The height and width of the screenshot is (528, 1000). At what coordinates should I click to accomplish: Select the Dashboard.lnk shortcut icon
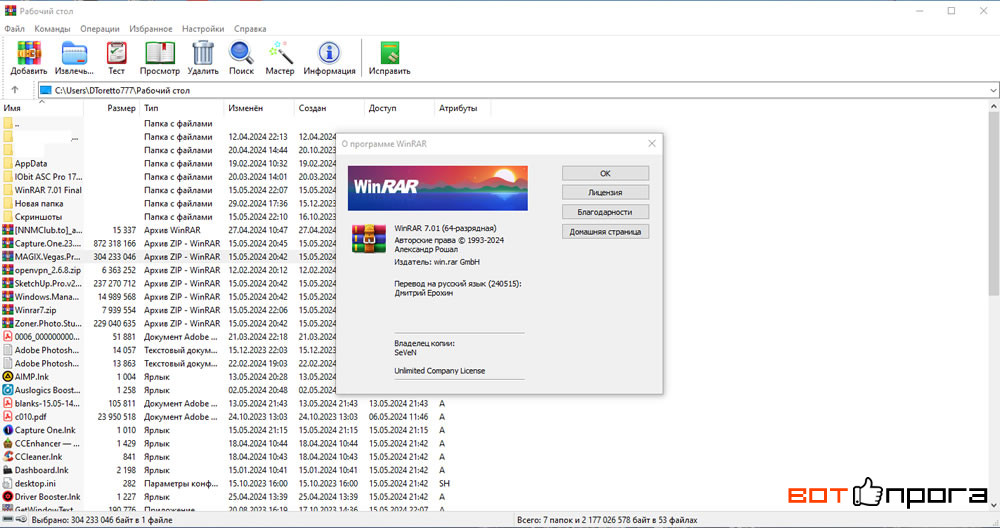coord(8,470)
